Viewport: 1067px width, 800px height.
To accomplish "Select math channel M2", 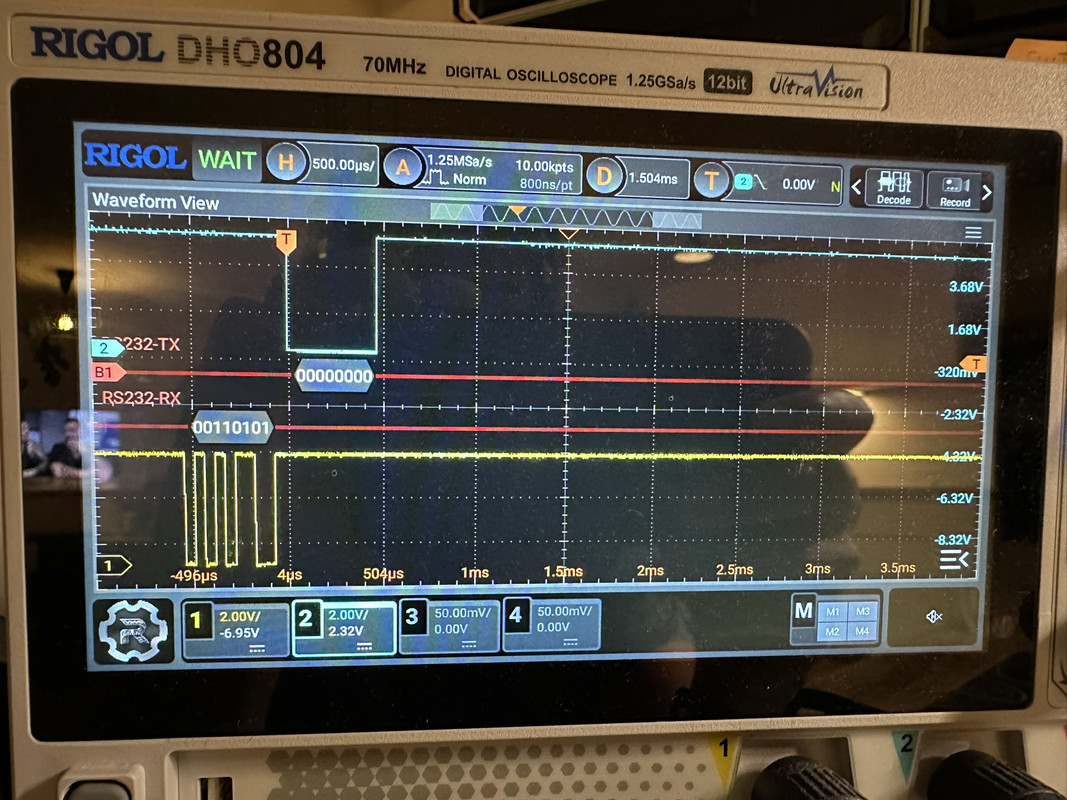I will tap(832, 632).
